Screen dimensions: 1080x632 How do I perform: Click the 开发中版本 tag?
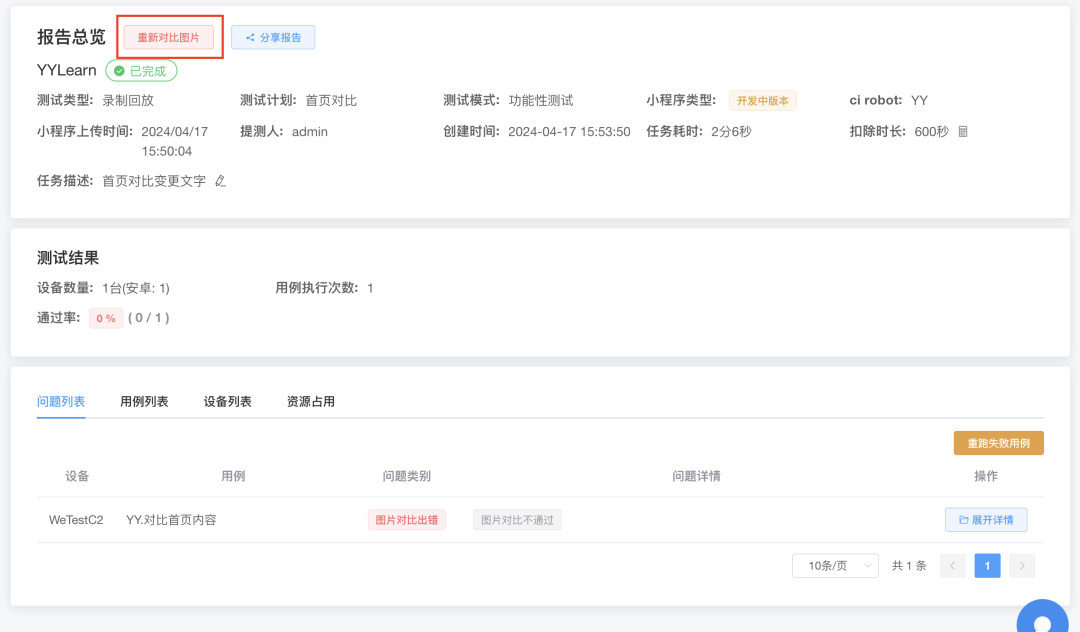[763, 101]
